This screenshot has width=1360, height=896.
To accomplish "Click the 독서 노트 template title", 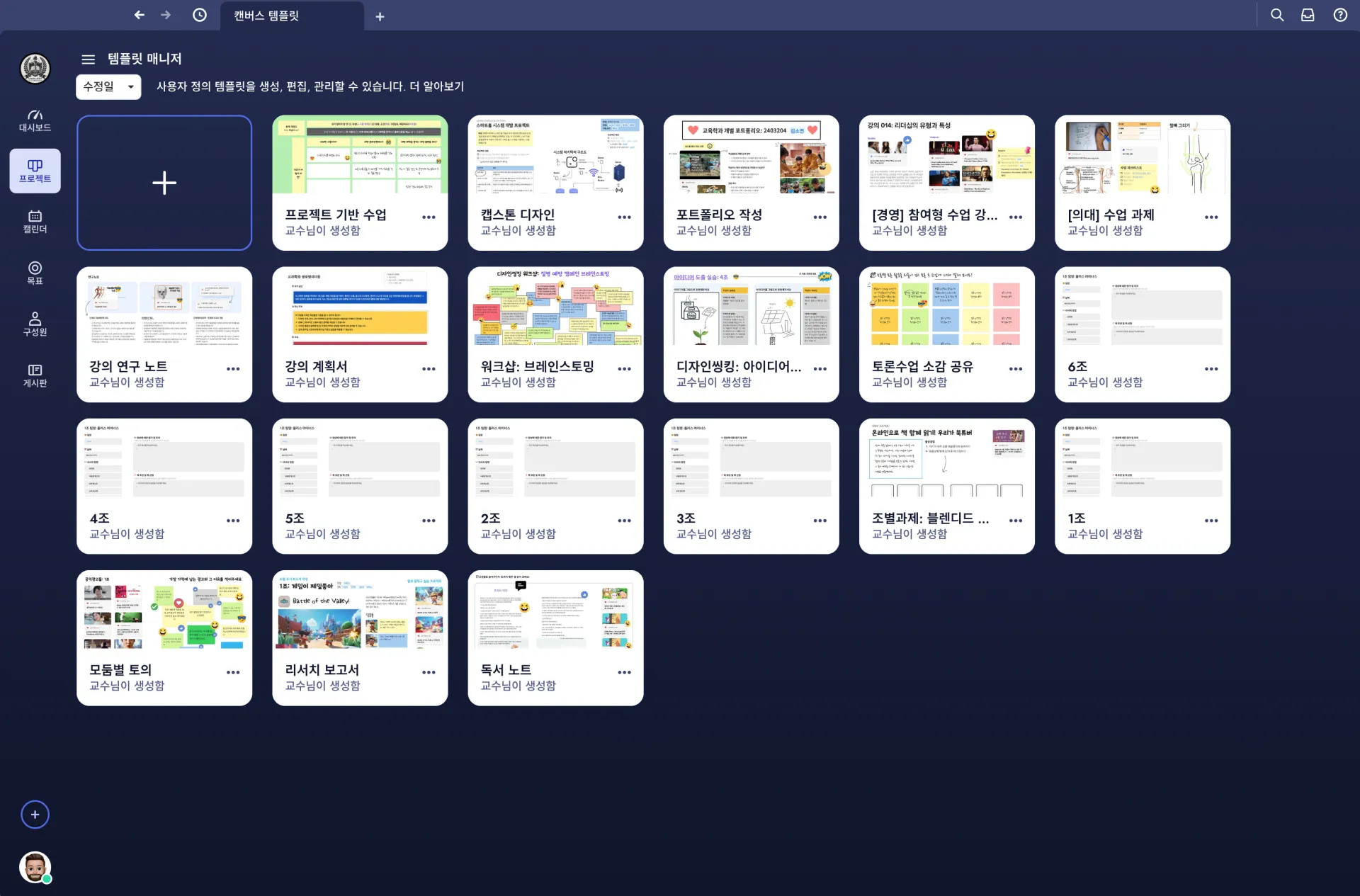I will (506, 670).
